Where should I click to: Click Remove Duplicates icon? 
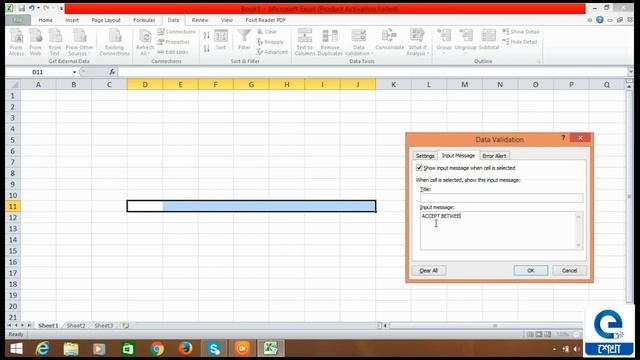tap(330, 42)
